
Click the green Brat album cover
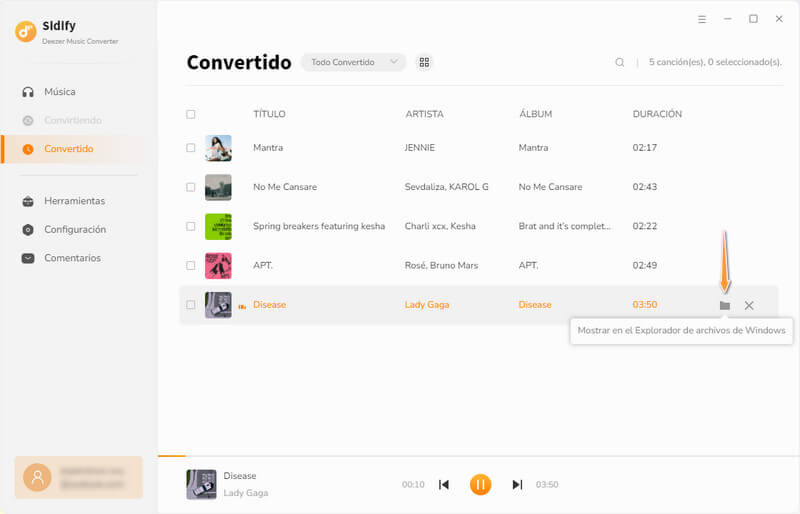tap(218, 227)
